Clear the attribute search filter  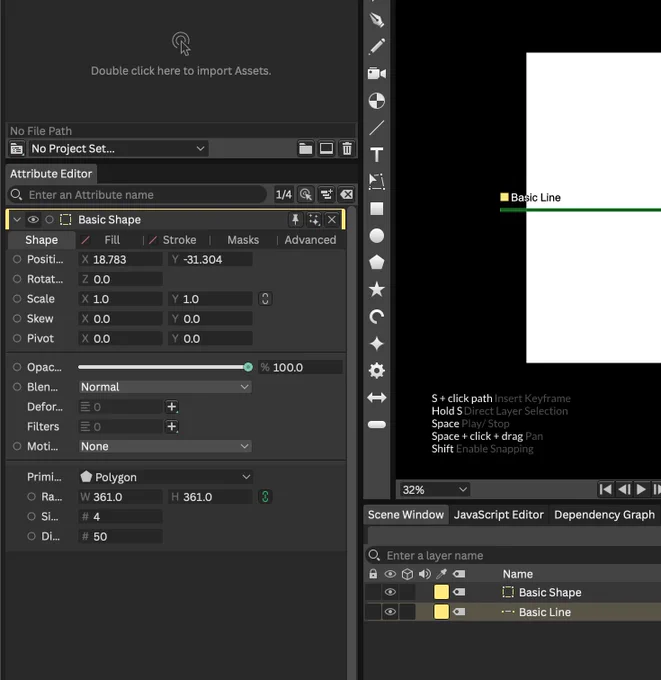(347, 195)
